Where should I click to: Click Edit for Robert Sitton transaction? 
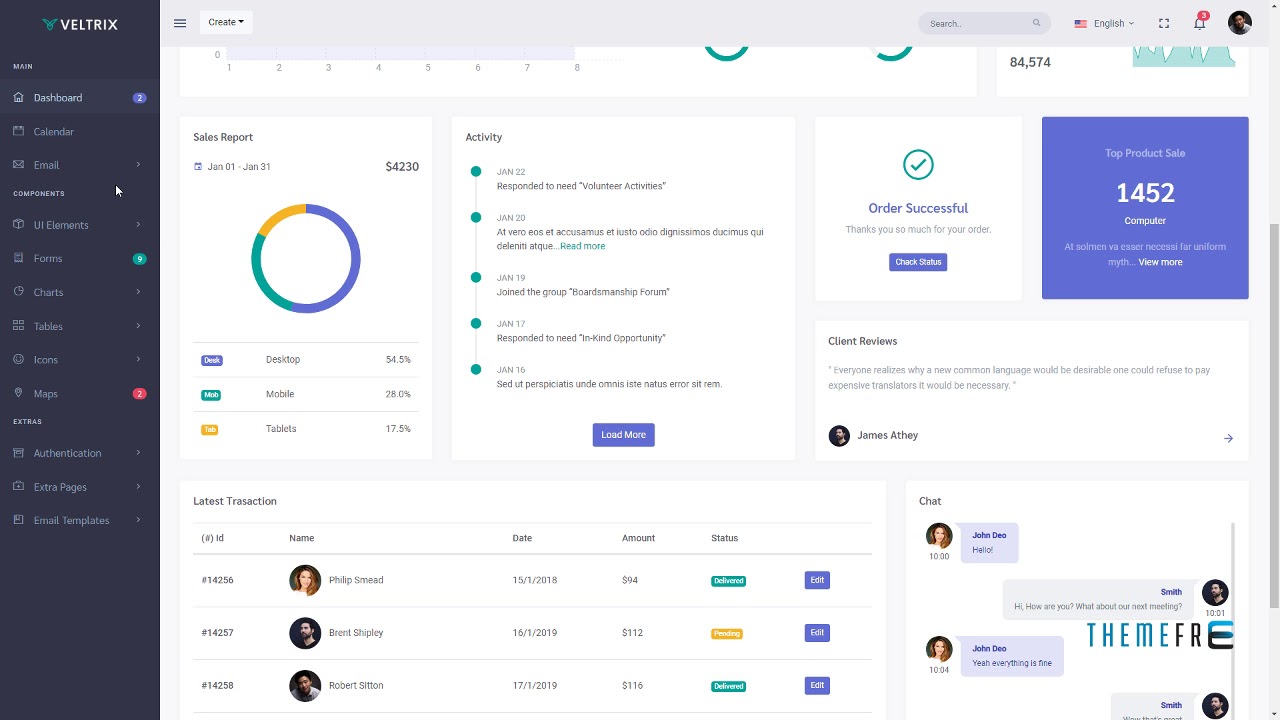[x=817, y=686]
